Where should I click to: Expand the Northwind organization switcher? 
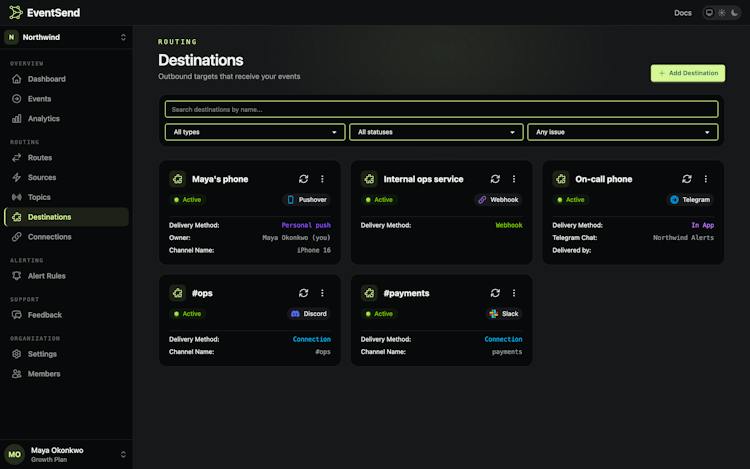tap(66, 37)
